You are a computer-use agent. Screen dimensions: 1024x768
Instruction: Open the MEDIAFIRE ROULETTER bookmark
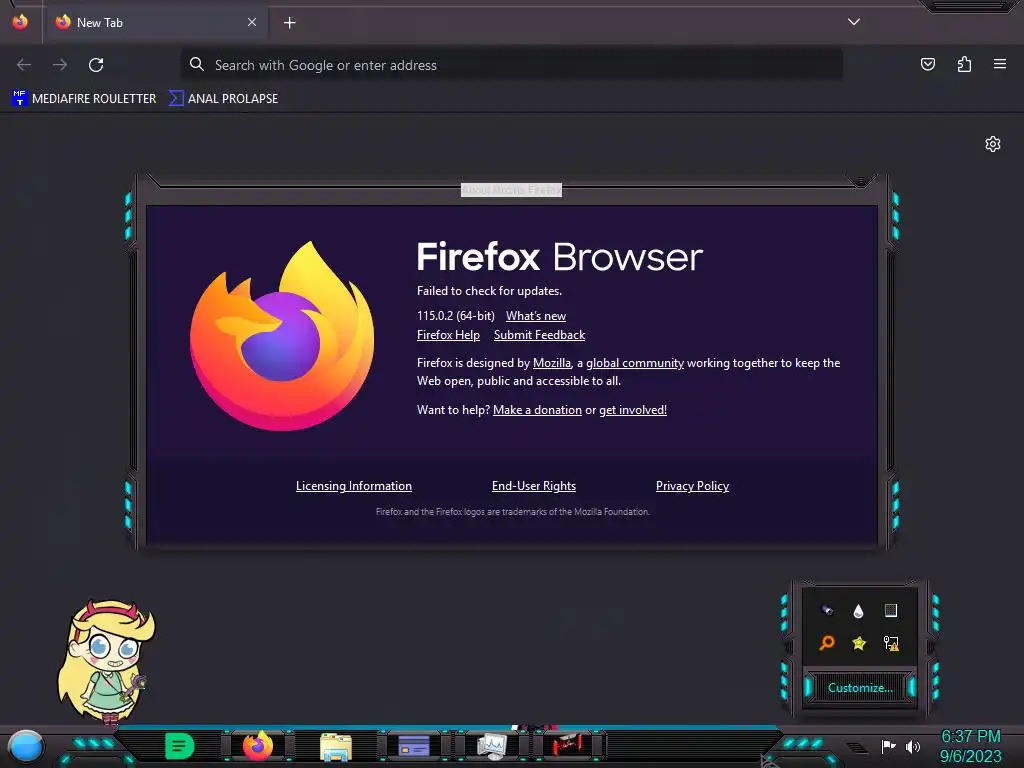(84, 99)
